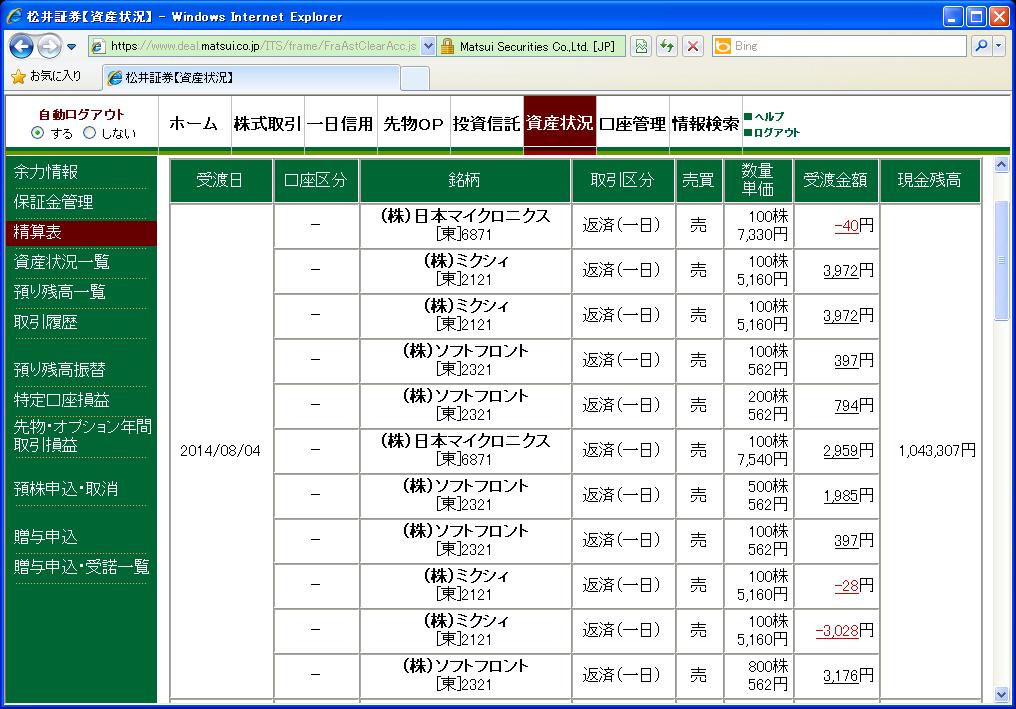1016x709 pixels.
Task: Open 取引履歴 in the sidebar
Action: [x=45, y=321]
